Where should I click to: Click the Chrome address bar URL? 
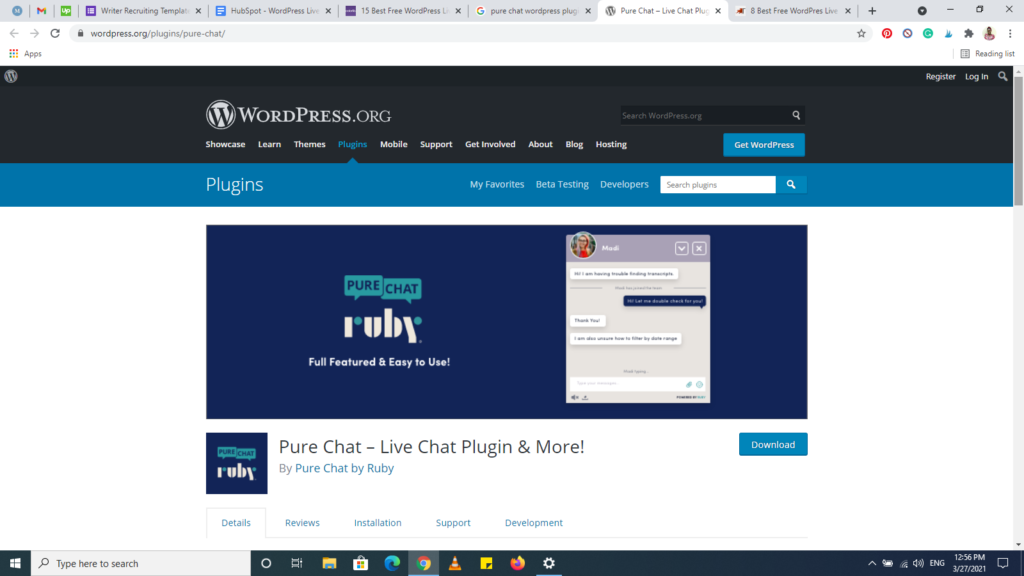[x=157, y=33]
